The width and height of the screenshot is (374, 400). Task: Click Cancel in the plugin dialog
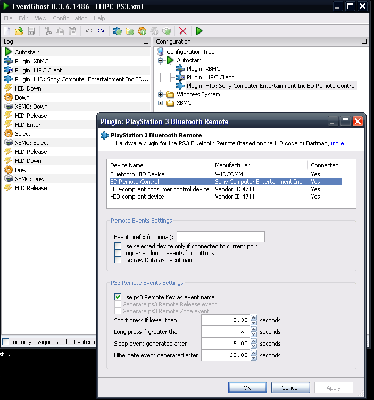click(x=290, y=388)
